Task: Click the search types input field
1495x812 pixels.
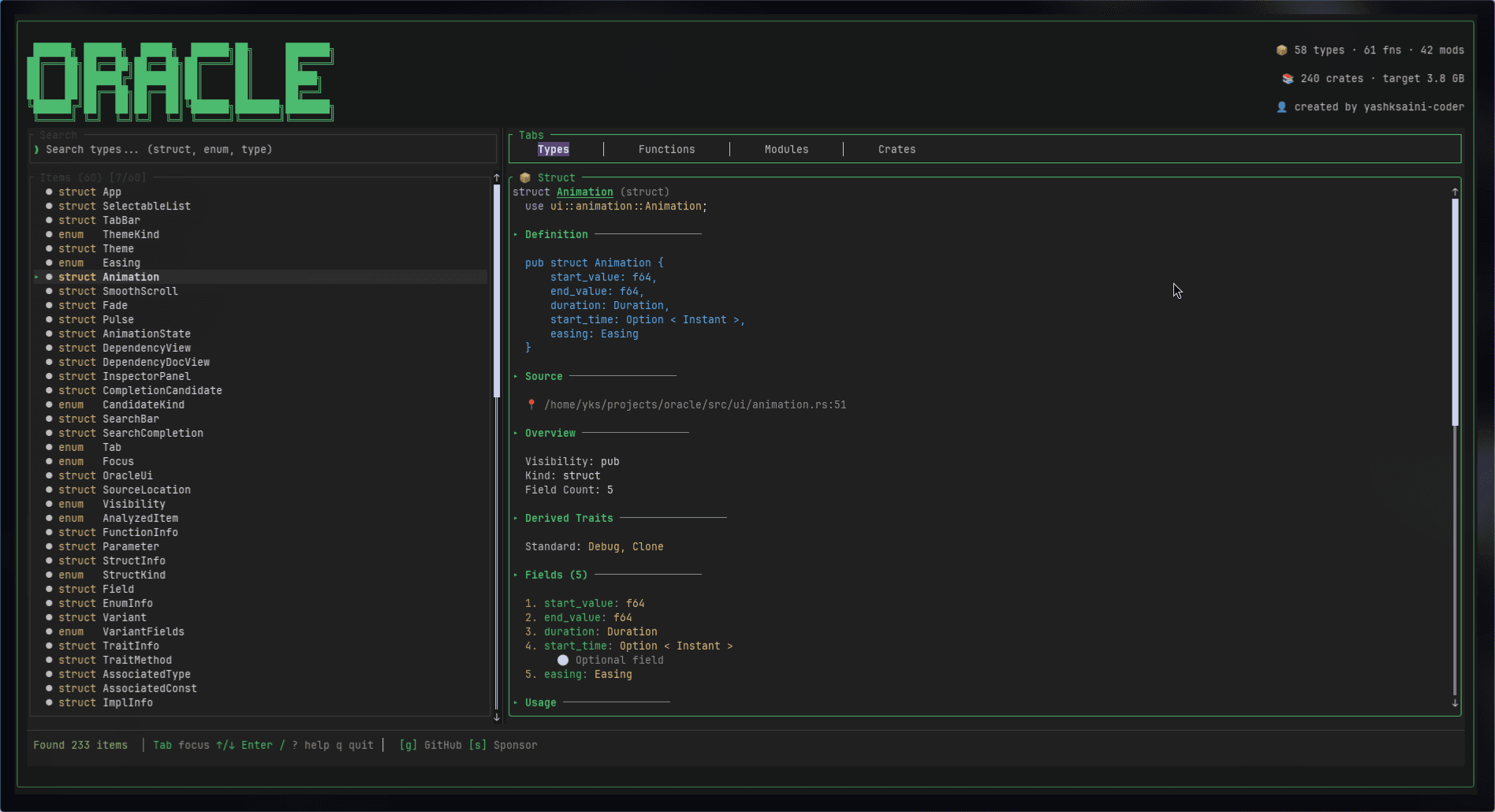Action: [x=260, y=149]
